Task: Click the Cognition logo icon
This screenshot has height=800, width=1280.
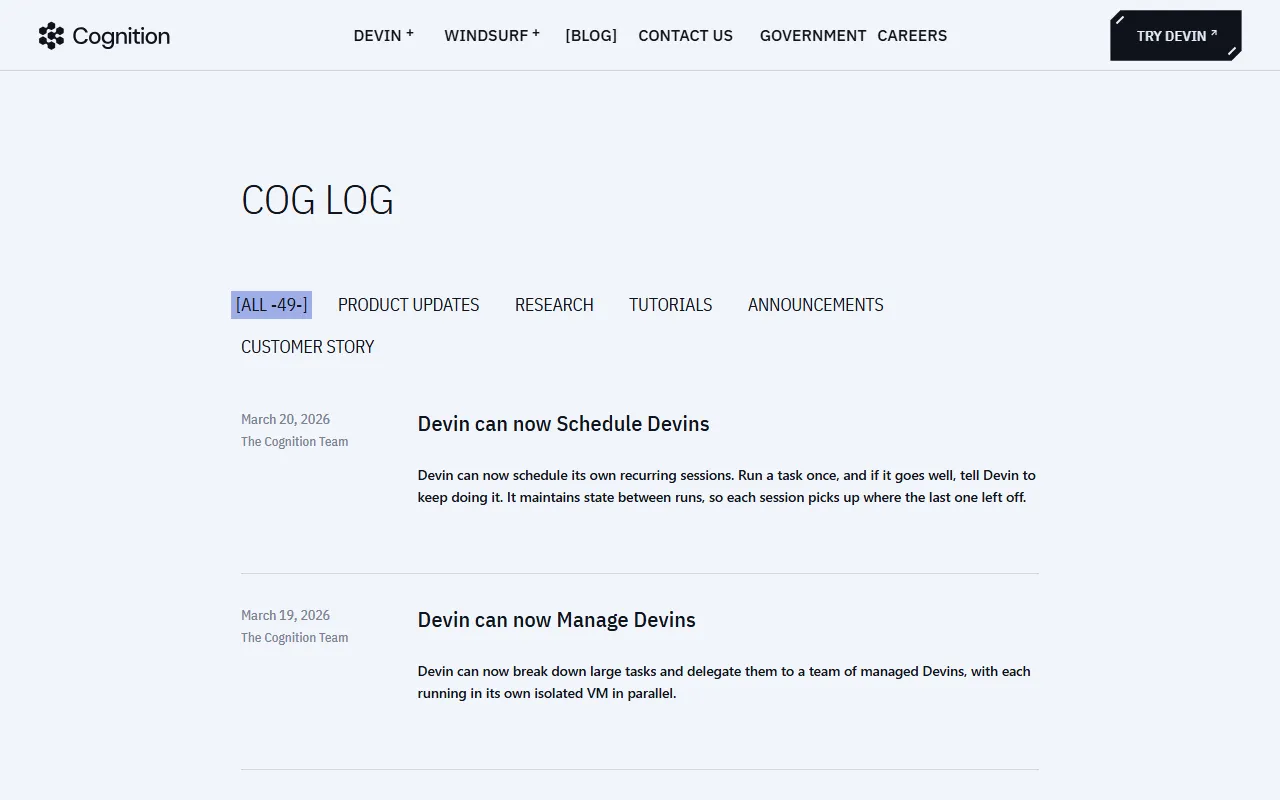Action: click(x=51, y=36)
